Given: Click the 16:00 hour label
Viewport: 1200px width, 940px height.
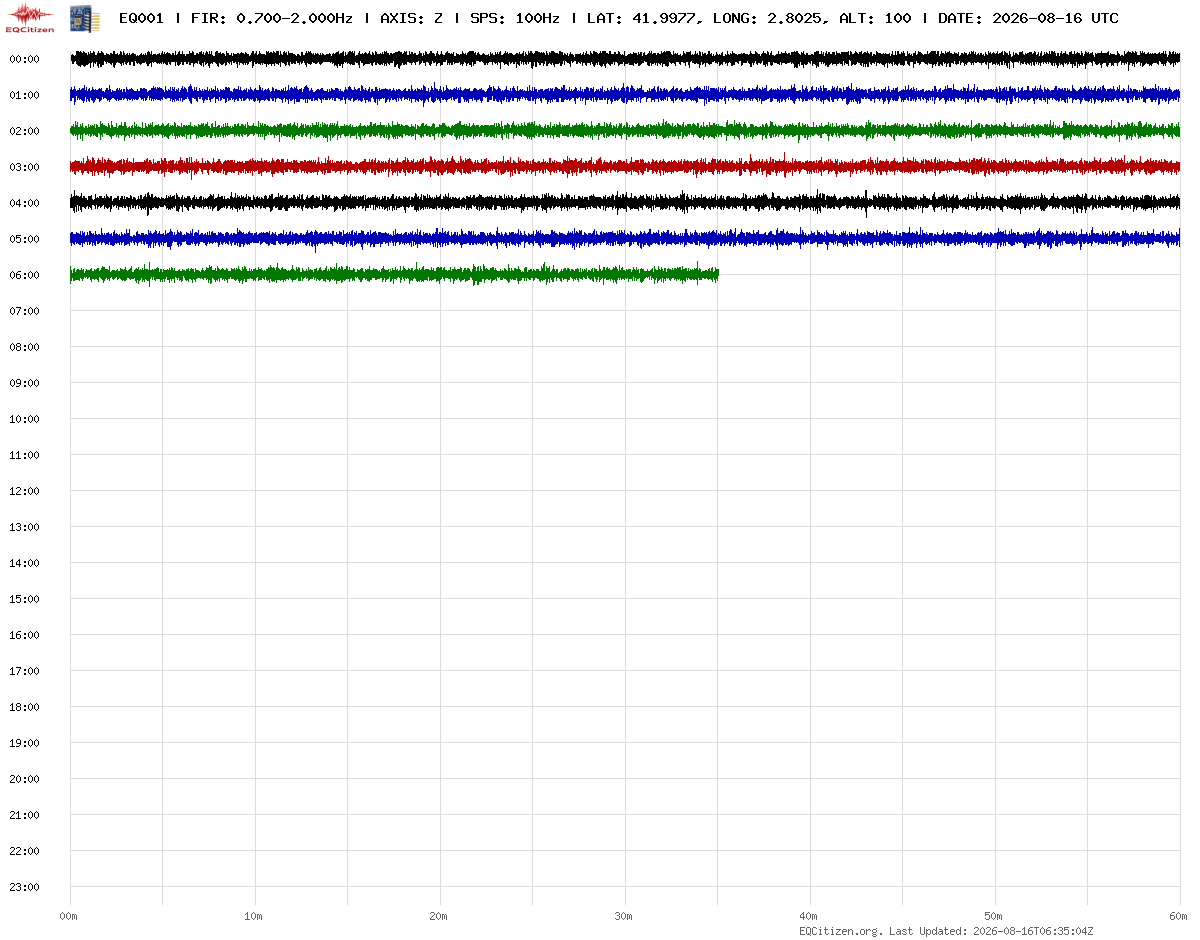Looking at the screenshot, I should (x=24, y=635).
